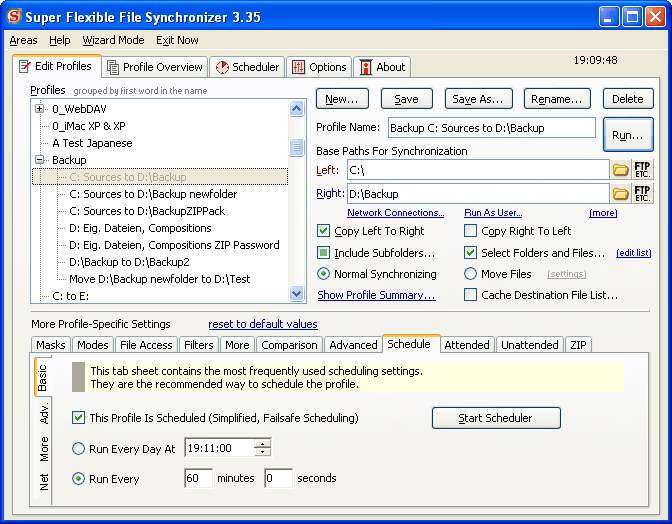Click the Options sliders icon
Screen dimensions: 672x524
click(298, 67)
